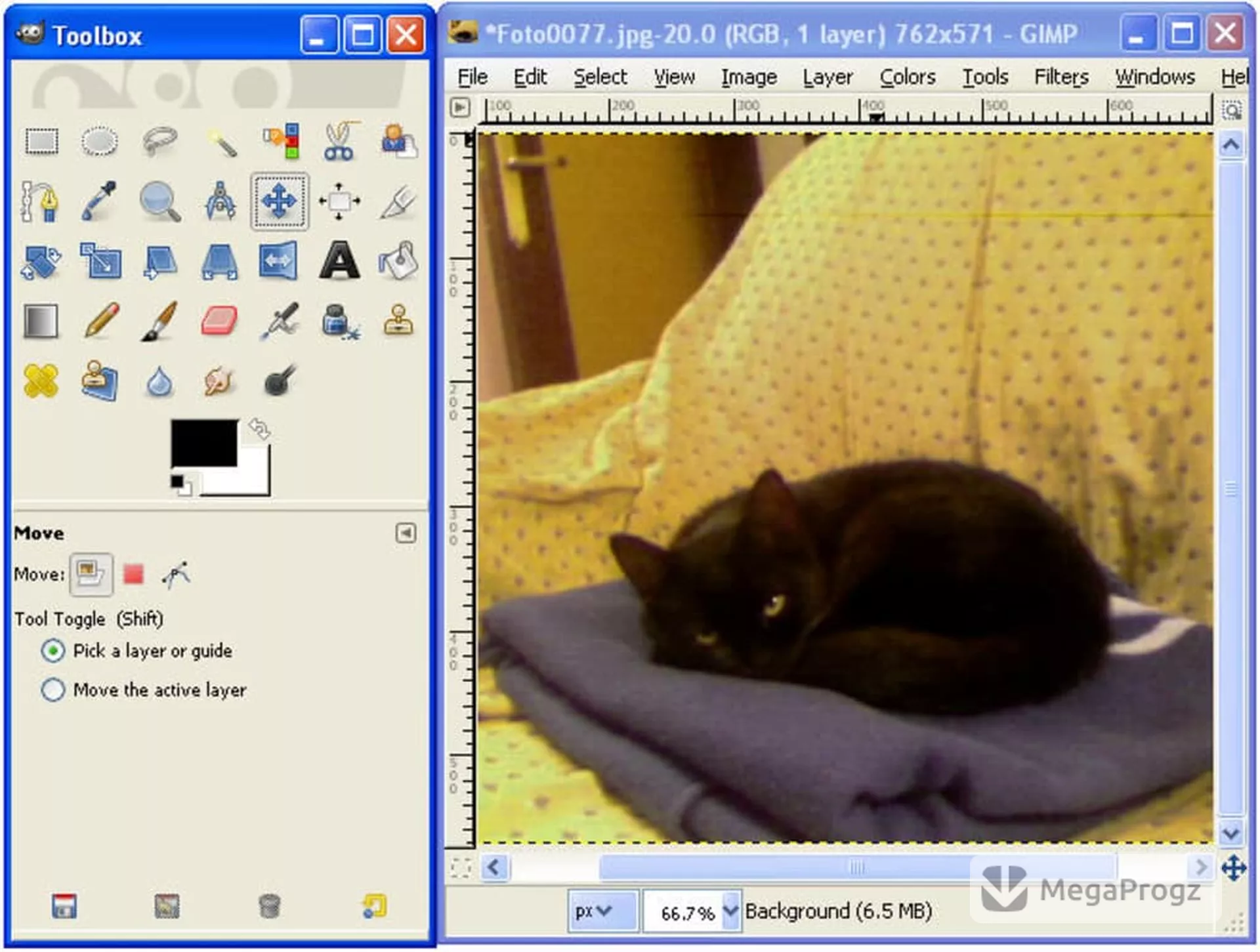Select the Bucket Fill tool
Viewport: 1260px width, 952px height.
pyautogui.click(x=398, y=261)
